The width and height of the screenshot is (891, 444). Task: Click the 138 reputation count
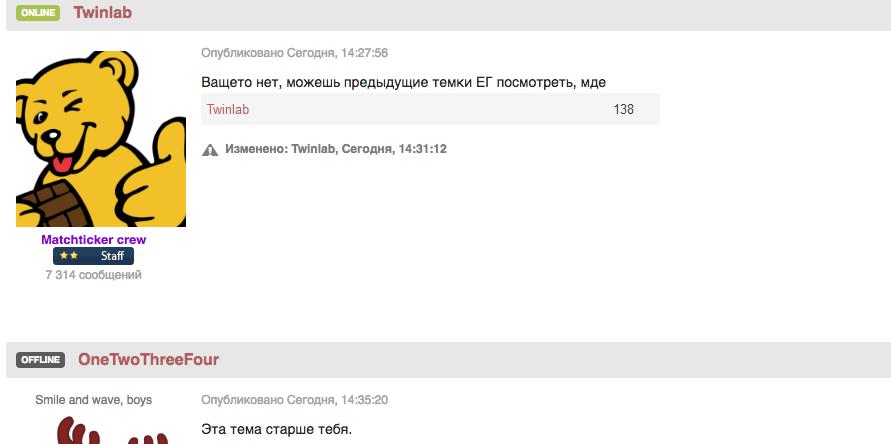click(x=623, y=109)
